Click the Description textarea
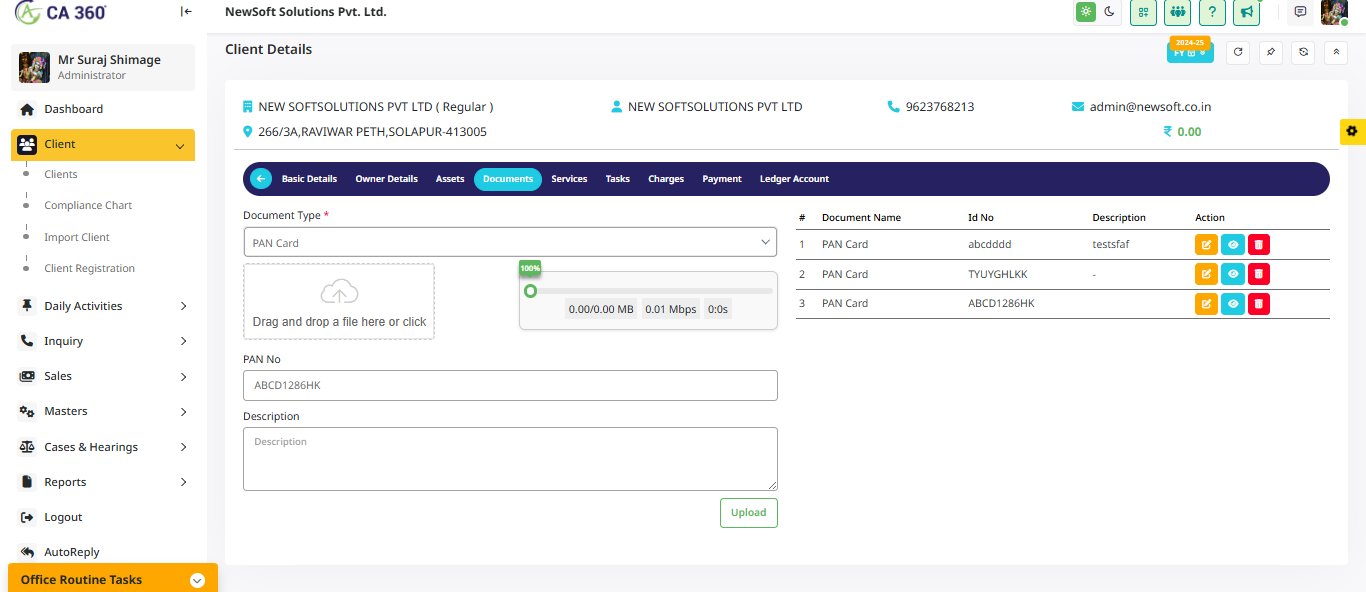Screen dimensions: 1366x592 (510, 459)
